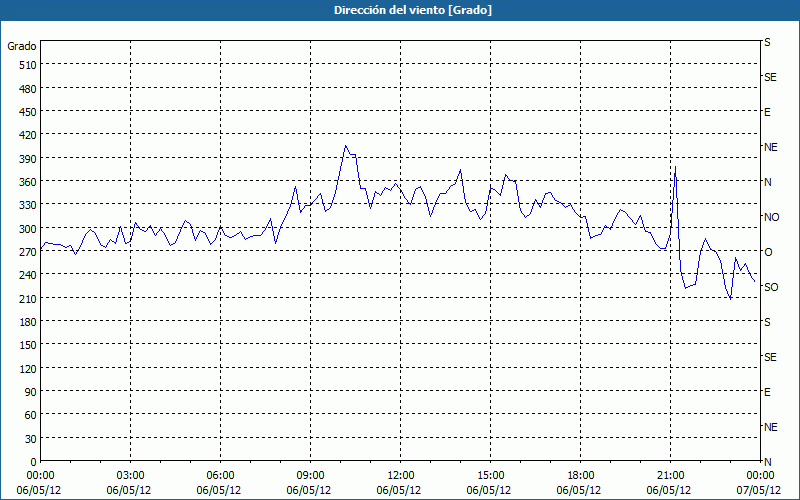Click the 30 degree axis label
Image resolution: width=800 pixels, height=500 pixels.
[x=31, y=439]
